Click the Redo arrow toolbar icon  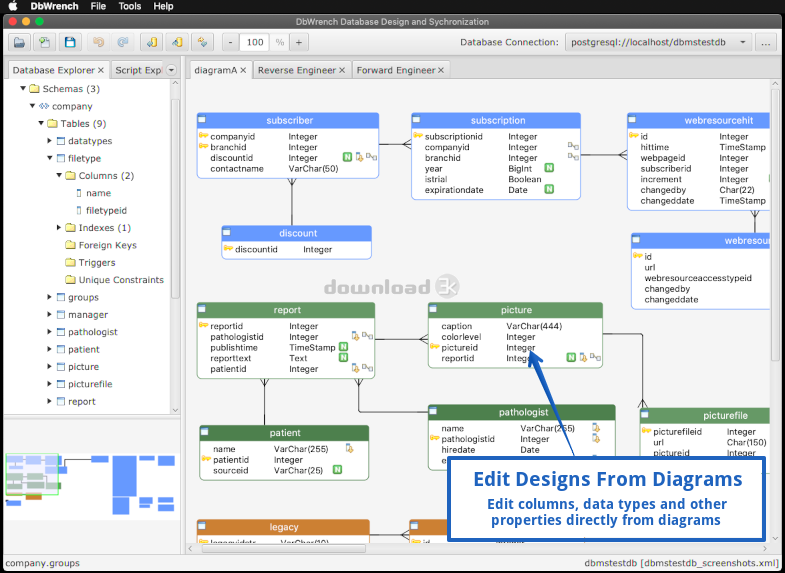click(123, 43)
